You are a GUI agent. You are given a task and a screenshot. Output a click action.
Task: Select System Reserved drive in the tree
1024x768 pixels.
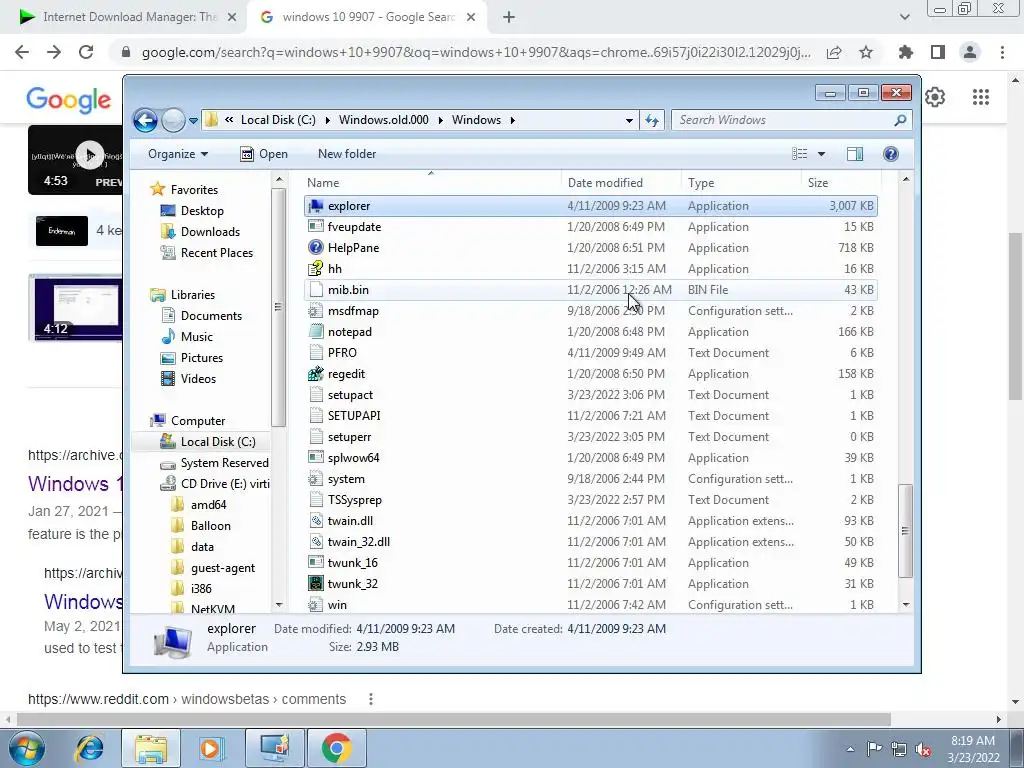tap(224, 463)
